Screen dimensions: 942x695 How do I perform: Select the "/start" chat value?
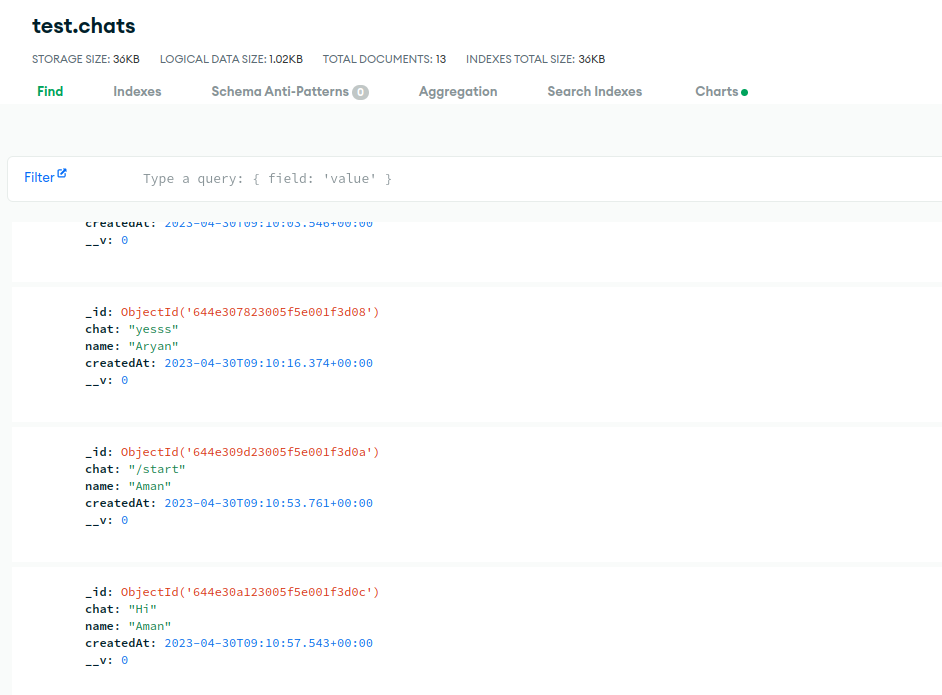(158, 469)
